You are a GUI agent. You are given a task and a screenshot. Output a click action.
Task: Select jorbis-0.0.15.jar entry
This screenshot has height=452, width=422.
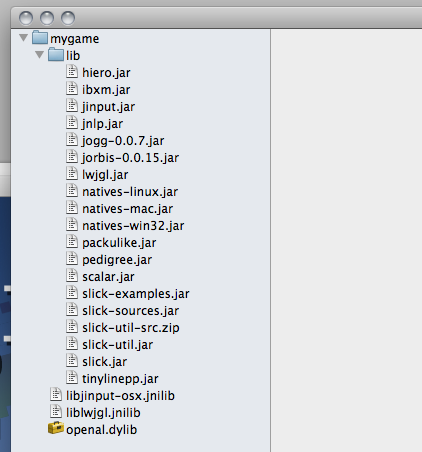tap(130, 158)
